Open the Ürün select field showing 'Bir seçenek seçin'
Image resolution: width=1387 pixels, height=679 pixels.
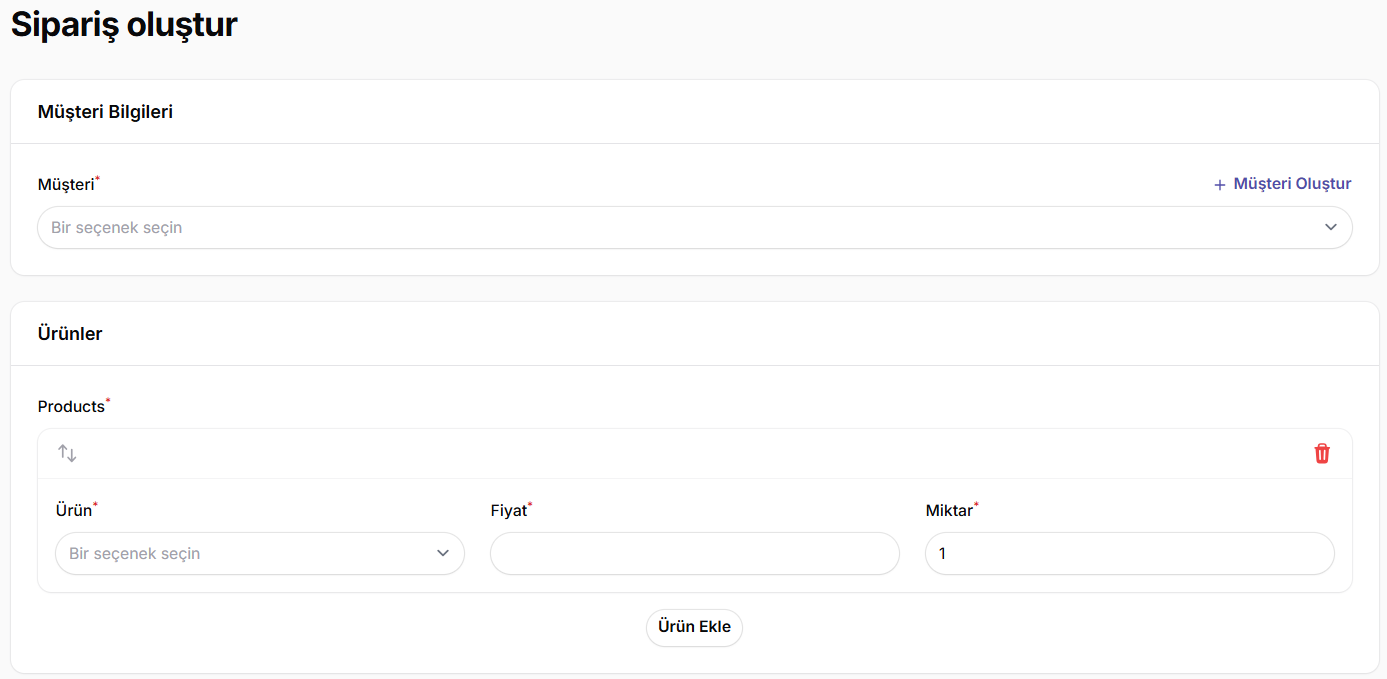click(x=260, y=553)
